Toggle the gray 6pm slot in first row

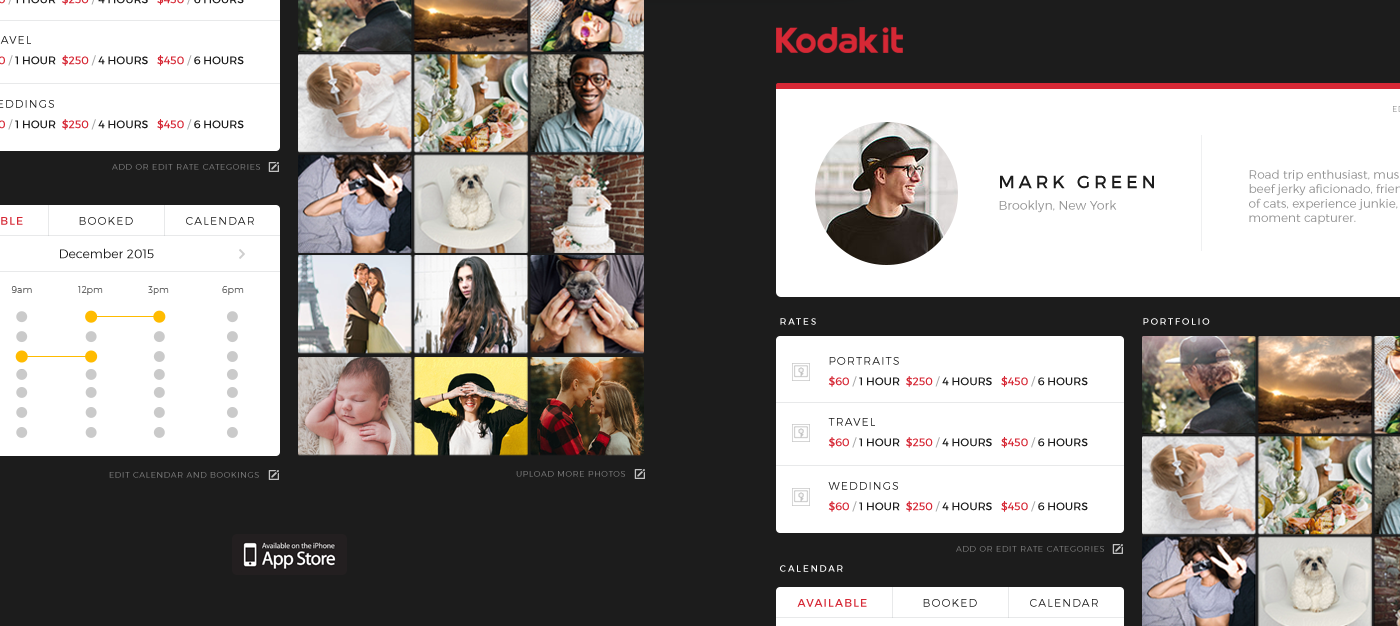pyautogui.click(x=232, y=316)
